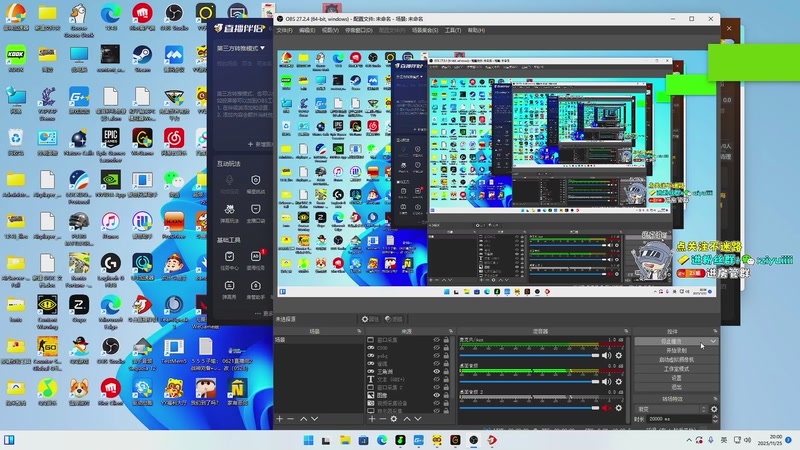Open 任务中心 tool in 直播伴侣 window
800x450 pixels.
[230, 261]
